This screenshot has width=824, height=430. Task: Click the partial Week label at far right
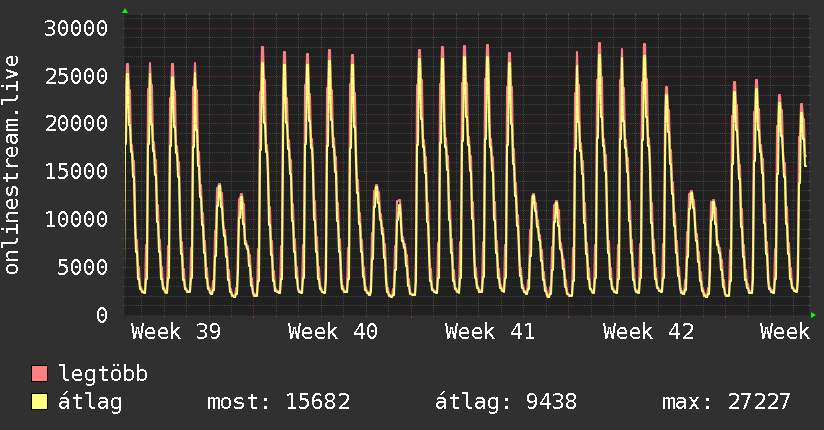tap(785, 332)
